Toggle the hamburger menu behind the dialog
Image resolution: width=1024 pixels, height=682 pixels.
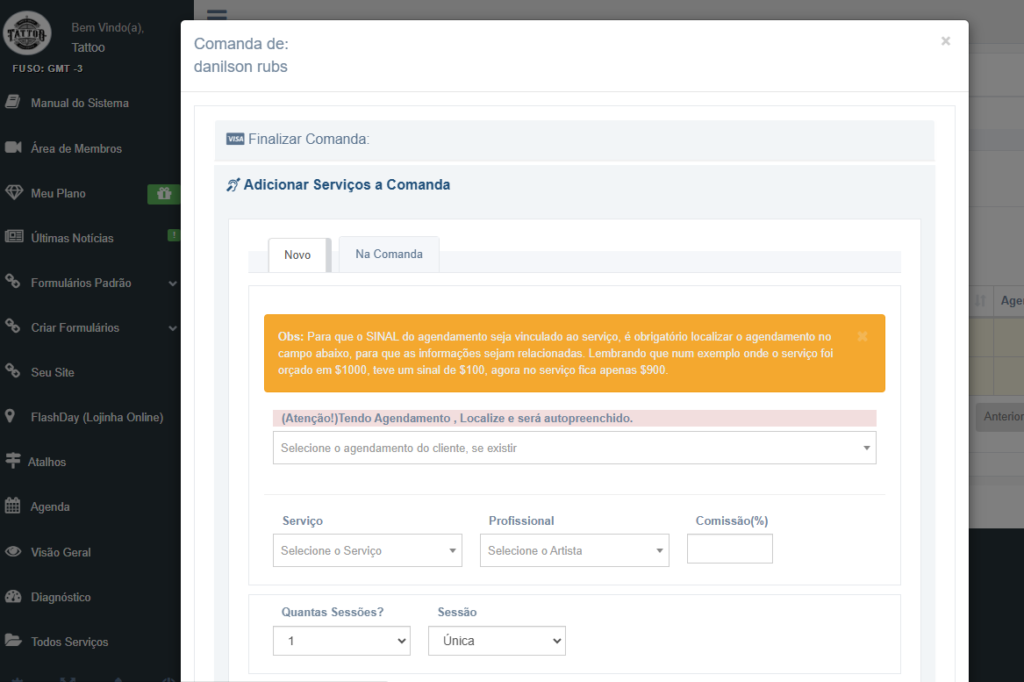217,14
